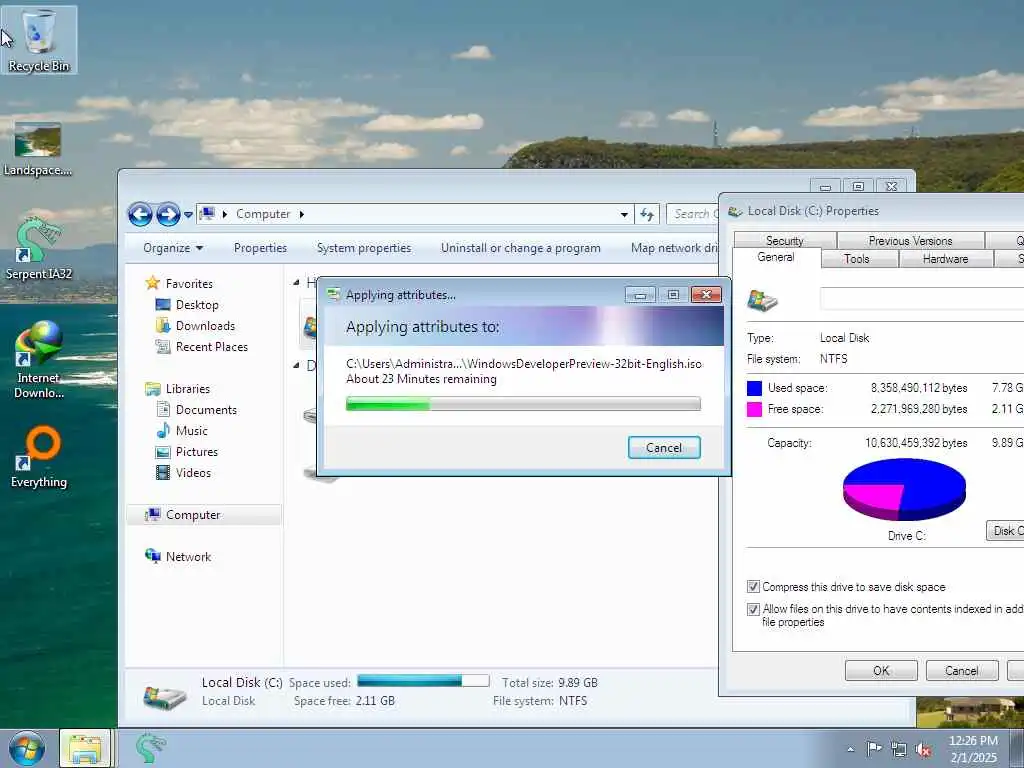Select Libraries in navigation pane

[187, 389]
